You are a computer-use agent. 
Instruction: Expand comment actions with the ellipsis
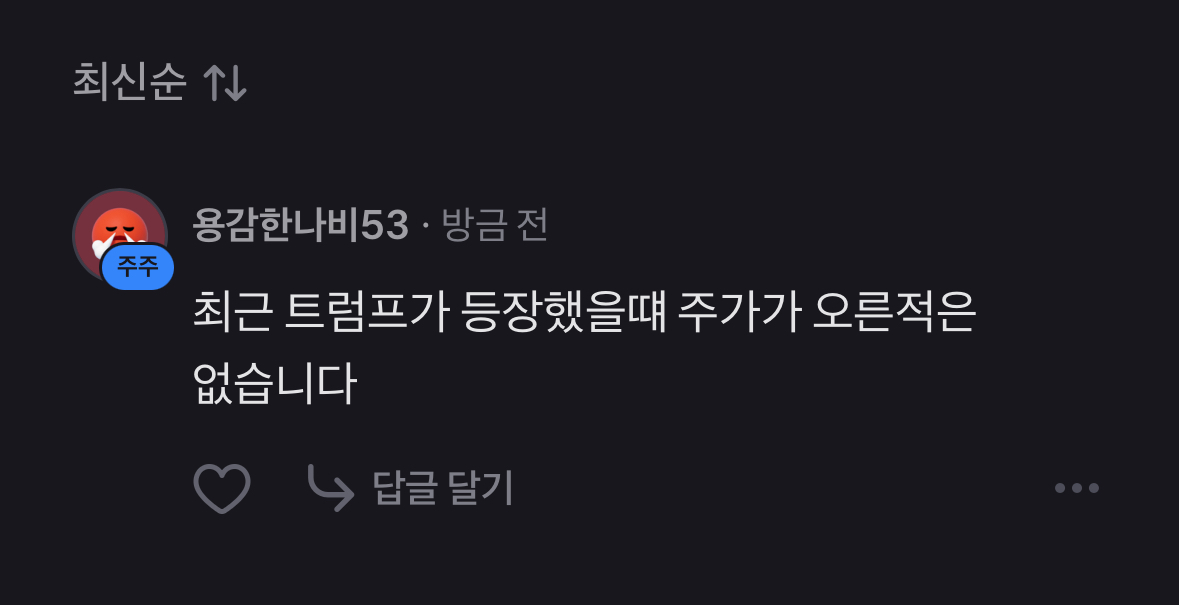pos(1077,489)
